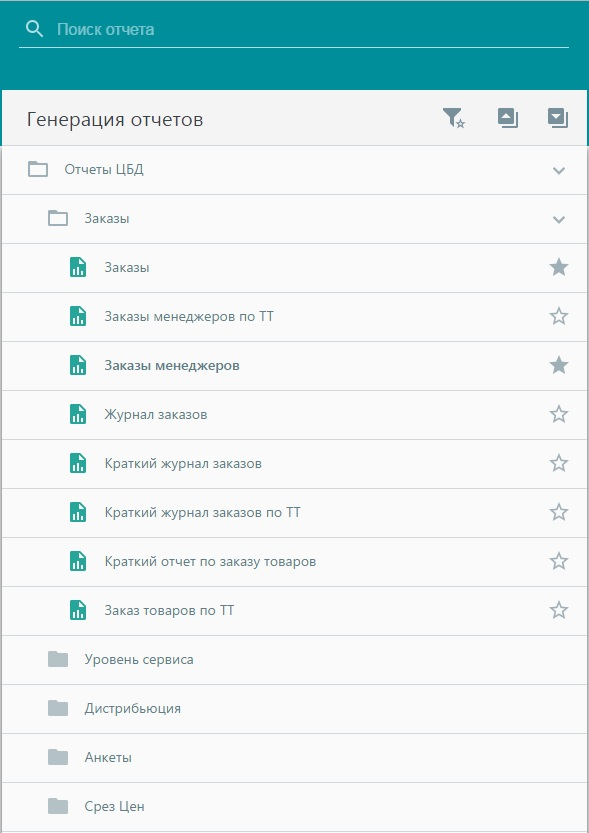
Task: Expand the Уровень сервиса folder
Action: coord(295,659)
